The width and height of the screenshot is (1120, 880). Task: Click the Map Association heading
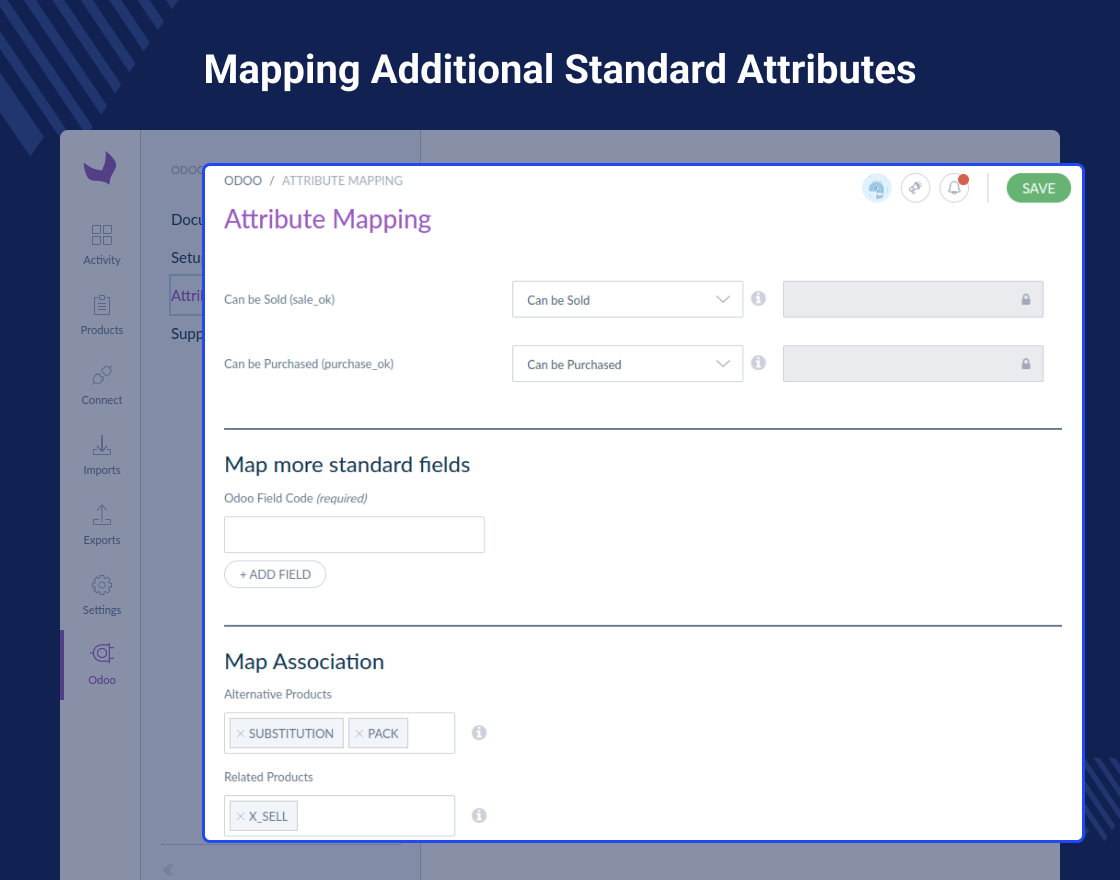304,662
